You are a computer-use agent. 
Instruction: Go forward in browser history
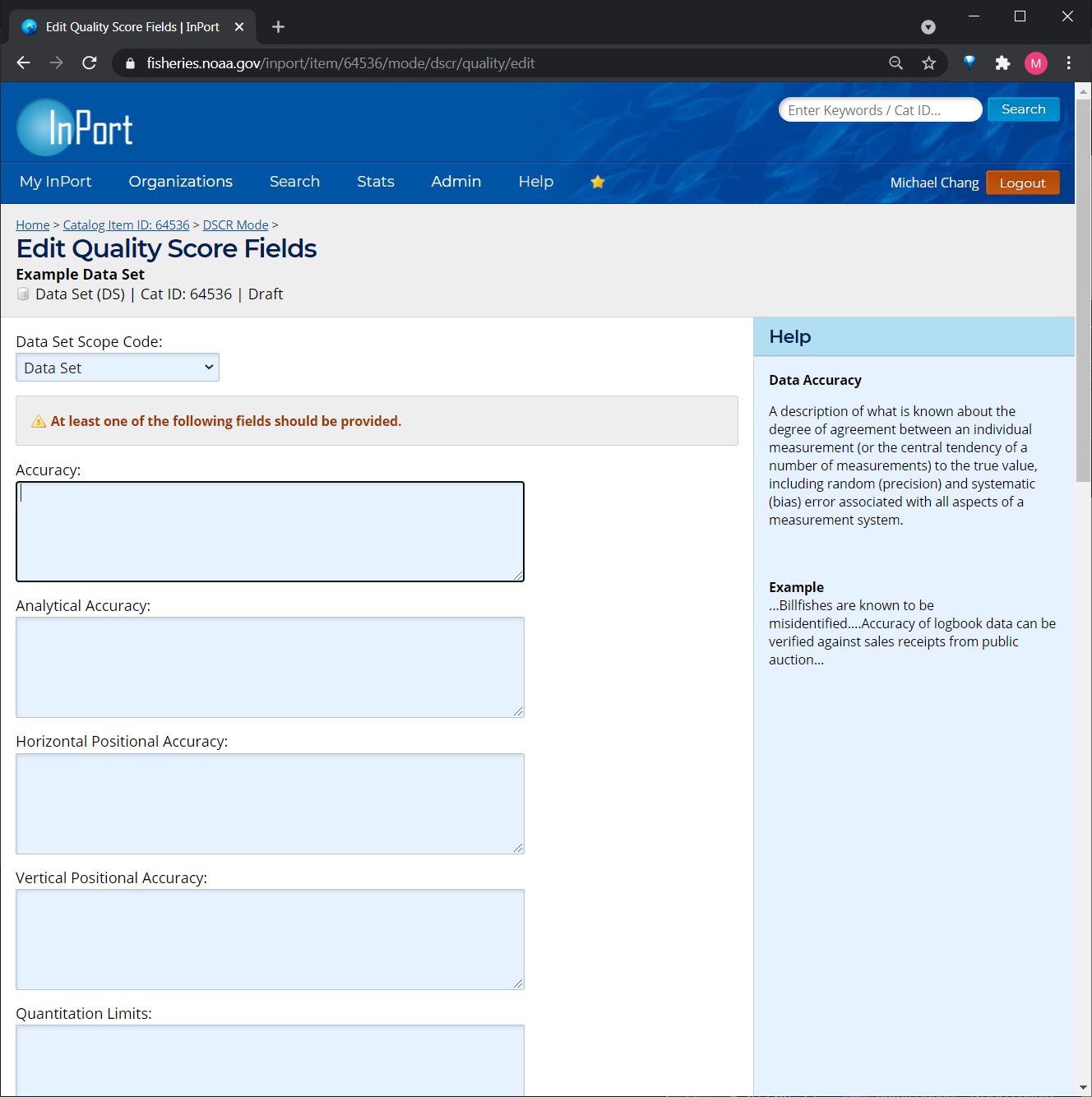[56, 63]
